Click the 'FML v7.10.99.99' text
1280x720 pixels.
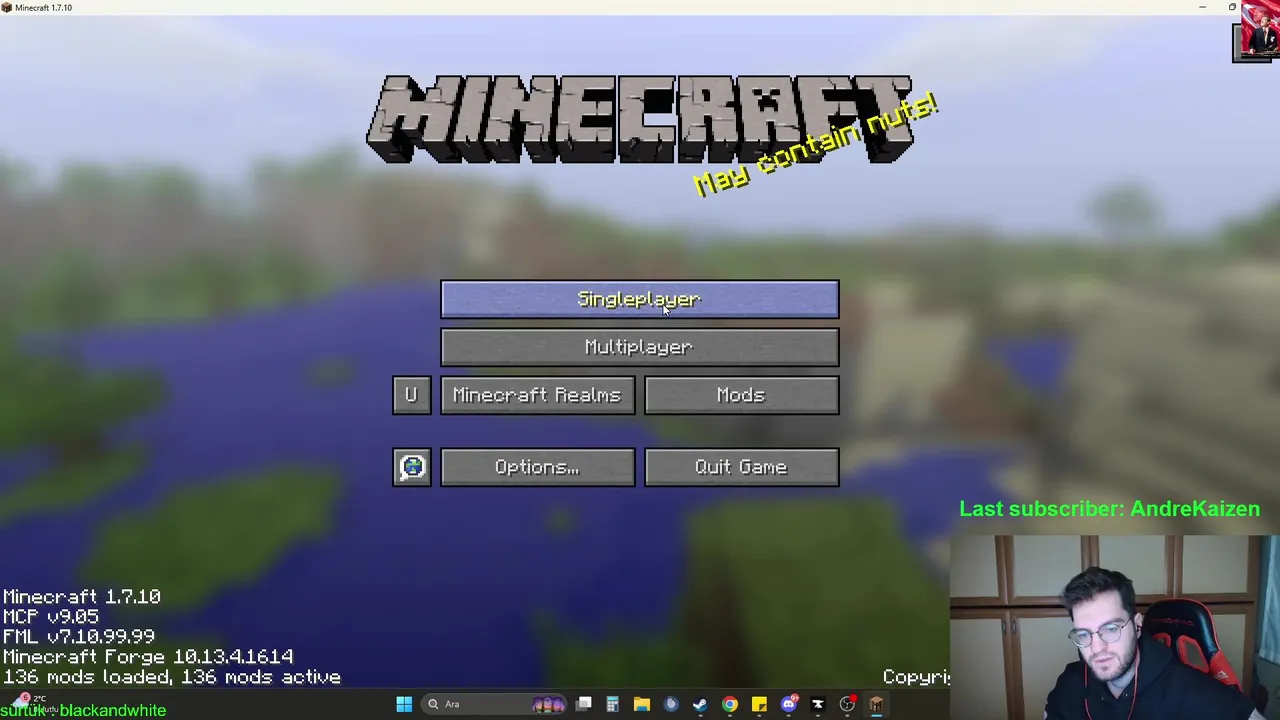coord(79,637)
